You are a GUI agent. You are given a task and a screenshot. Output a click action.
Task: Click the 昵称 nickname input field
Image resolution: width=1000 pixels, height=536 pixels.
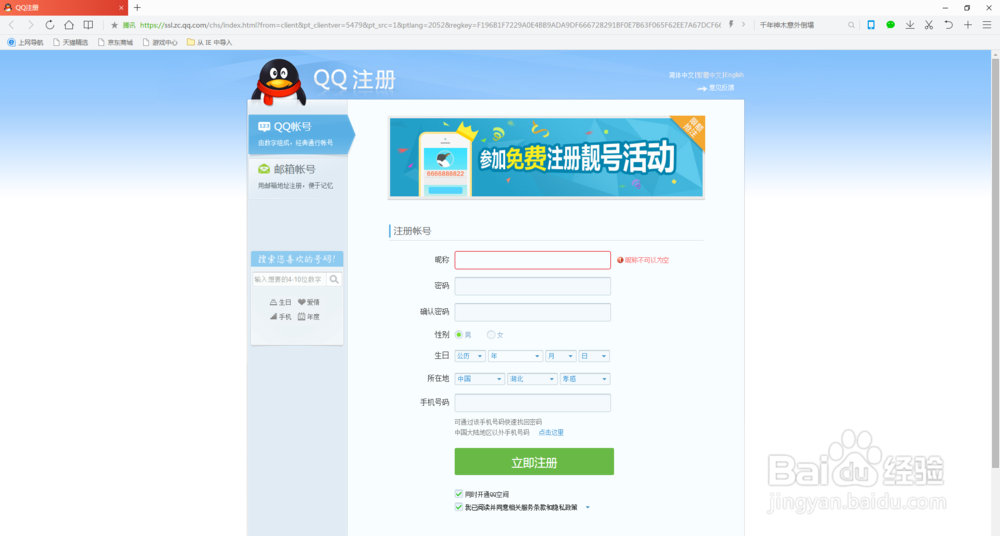[x=533, y=260]
